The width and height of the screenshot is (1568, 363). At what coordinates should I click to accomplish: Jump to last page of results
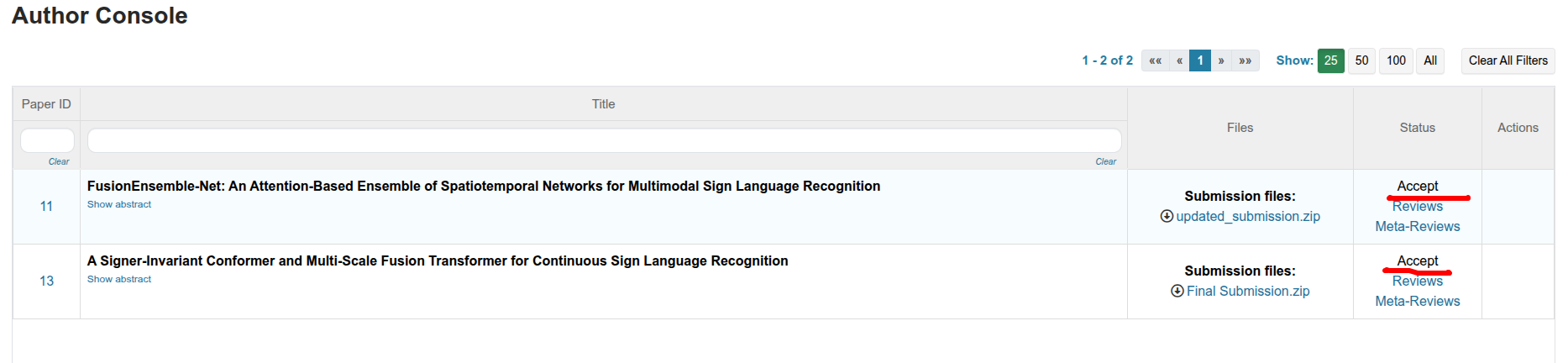[x=1245, y=60]
